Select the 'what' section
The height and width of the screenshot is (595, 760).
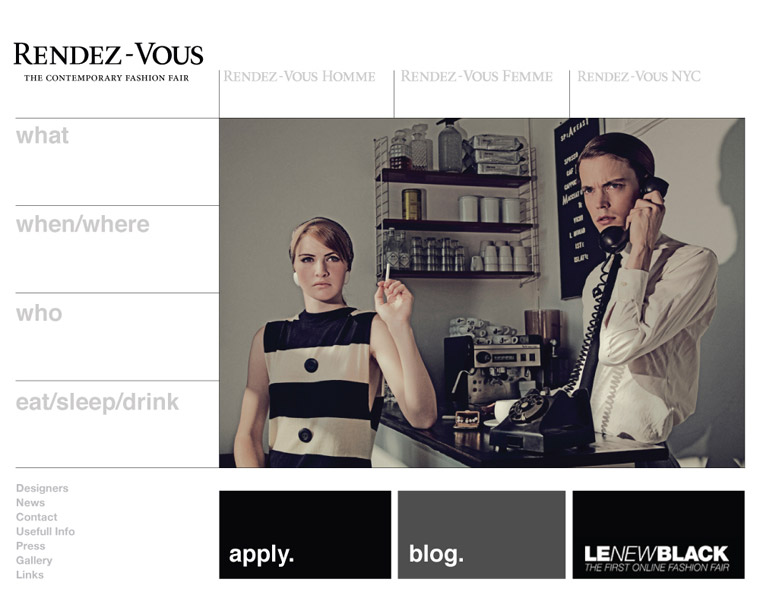pyautogui.click(x=42, y=136)
